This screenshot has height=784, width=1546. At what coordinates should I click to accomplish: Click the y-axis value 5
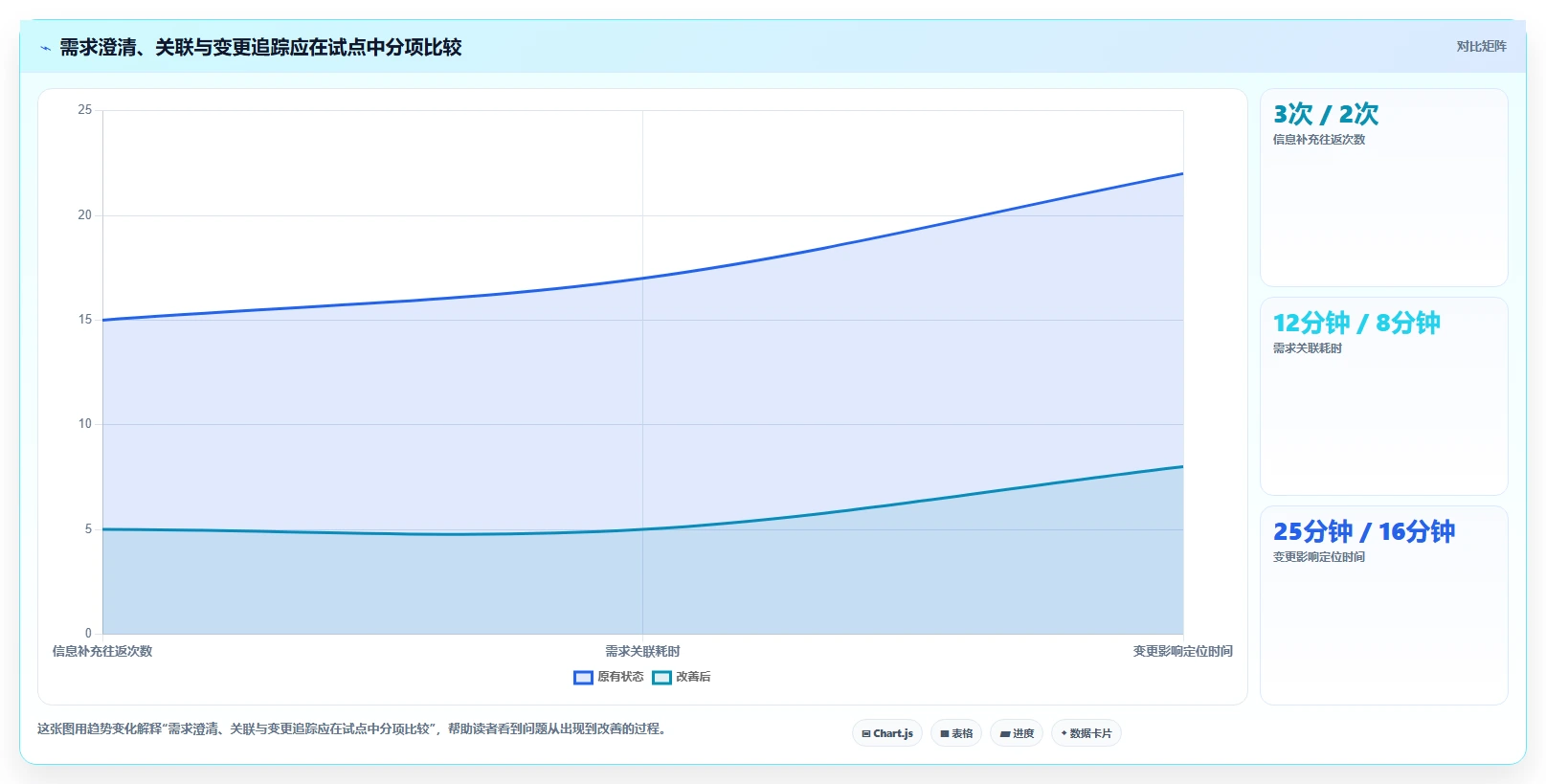pos(88,528)
